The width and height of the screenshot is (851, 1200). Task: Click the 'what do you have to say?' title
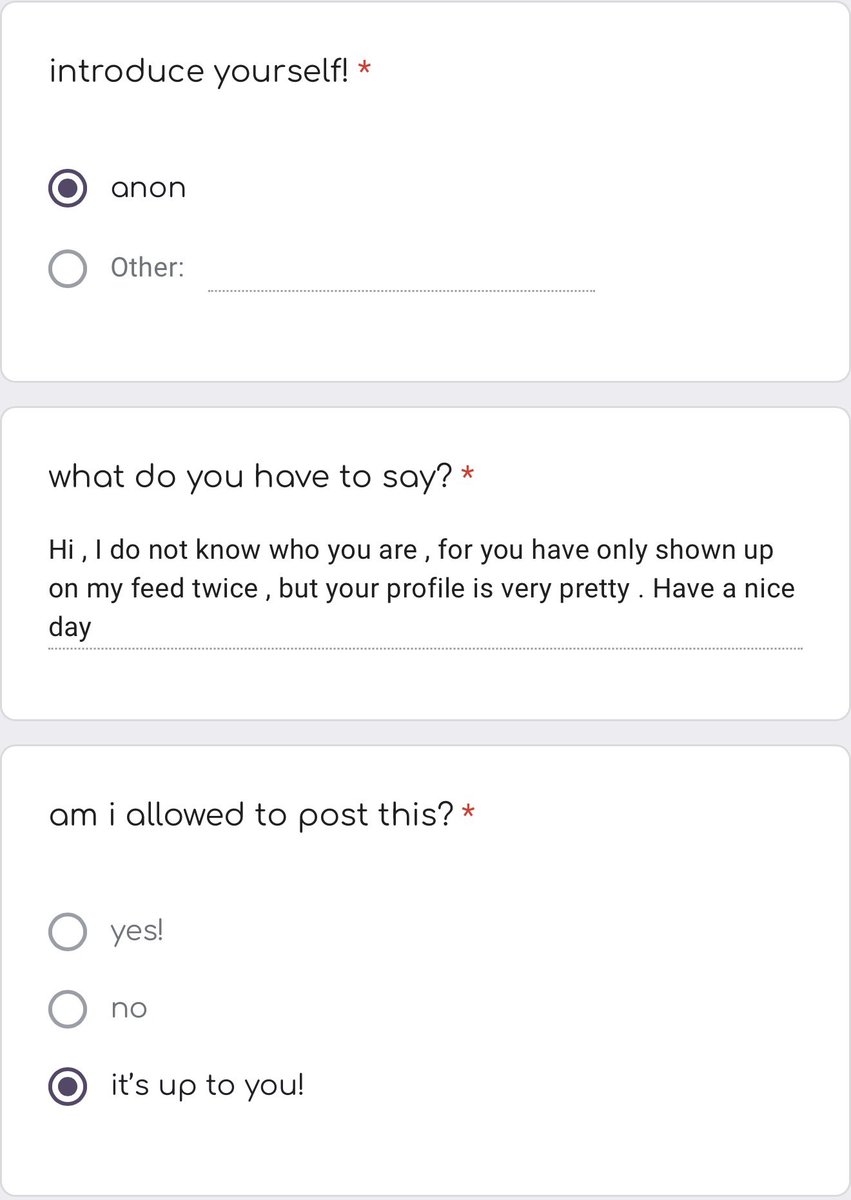click(x=251, y=478)
